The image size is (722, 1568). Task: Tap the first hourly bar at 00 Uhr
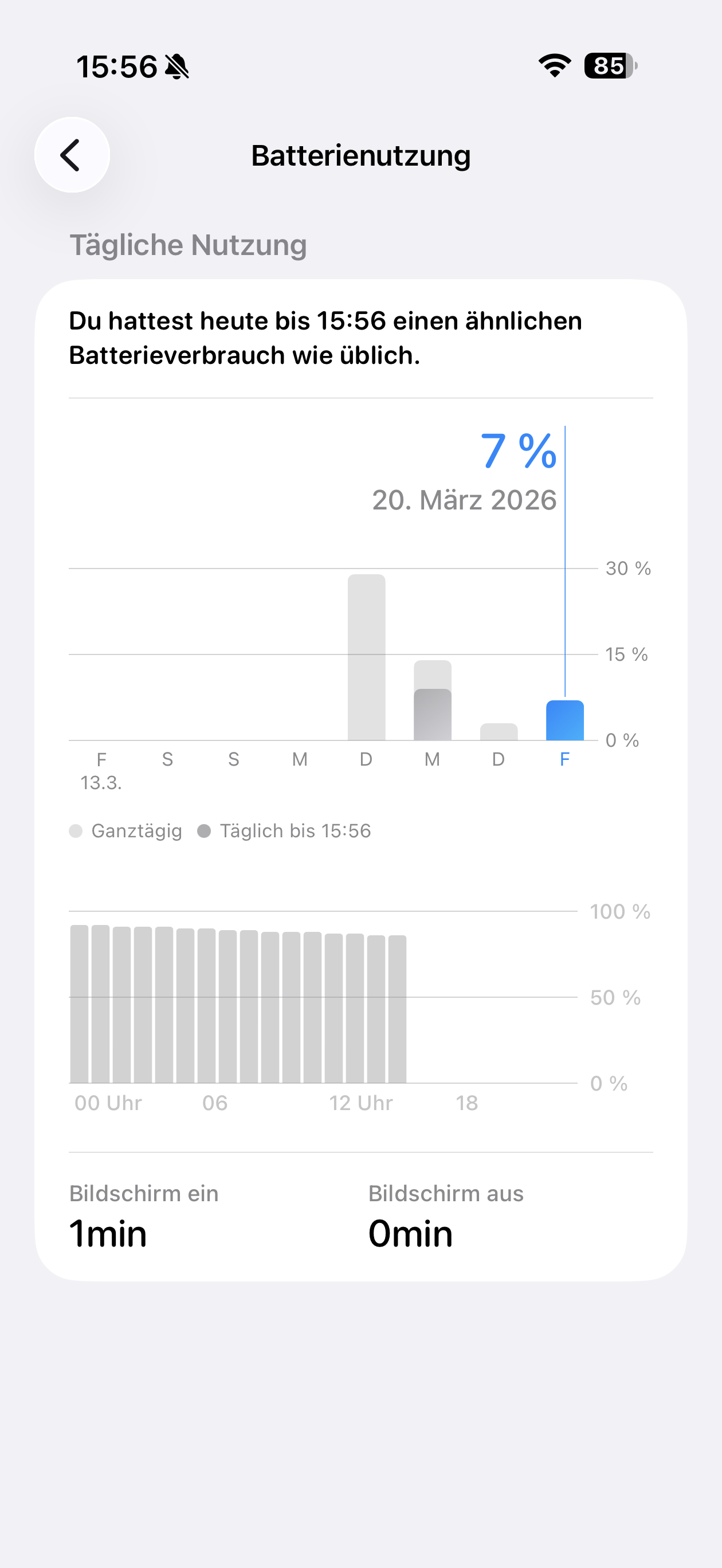click(79, 1004)
